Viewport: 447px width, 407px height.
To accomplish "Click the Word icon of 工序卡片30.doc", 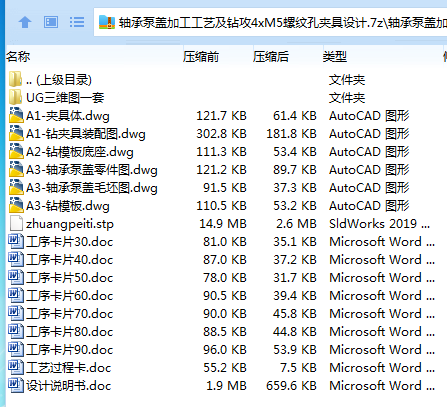I will point(16,241).
